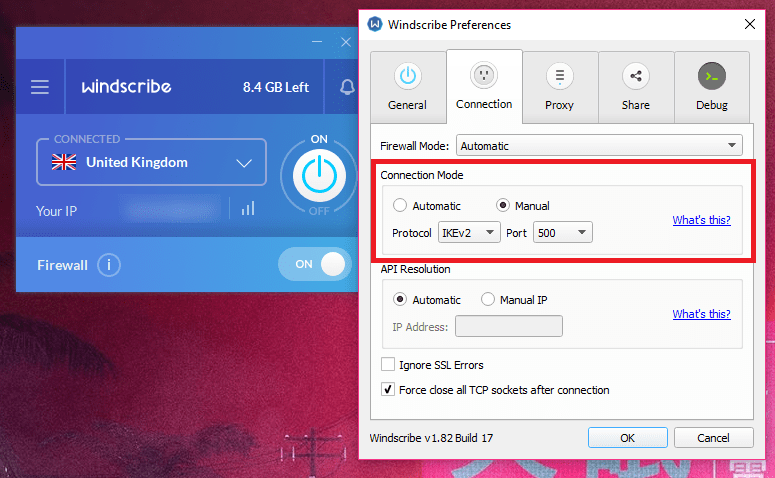Expand the Protocol IKEv2 dropdown

[x=469, y=233]
